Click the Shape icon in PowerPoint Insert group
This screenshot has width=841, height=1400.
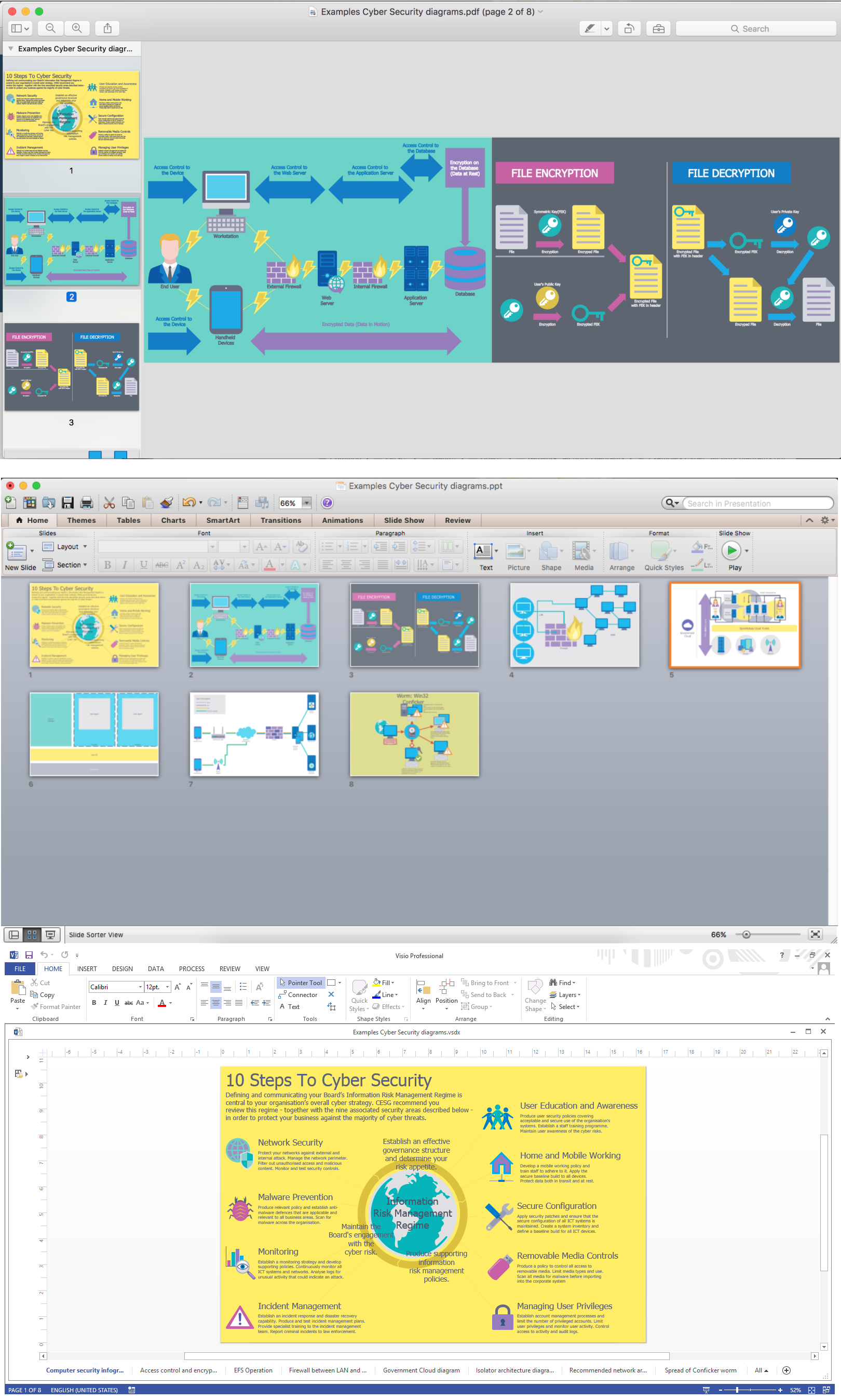pos(551,557)
